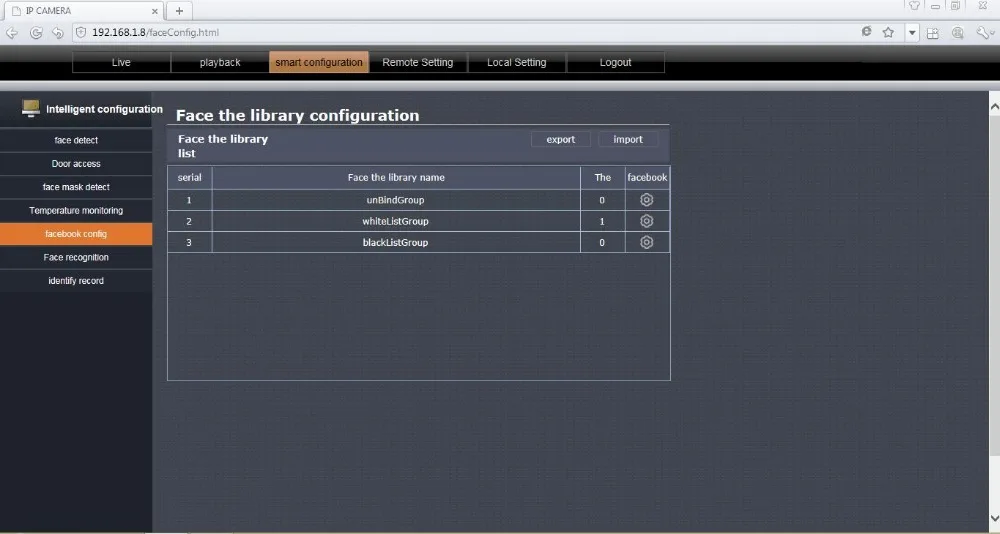Reload page with browser refresh icon
Viewport: 1000px width, 534px height.
[36, 33]
